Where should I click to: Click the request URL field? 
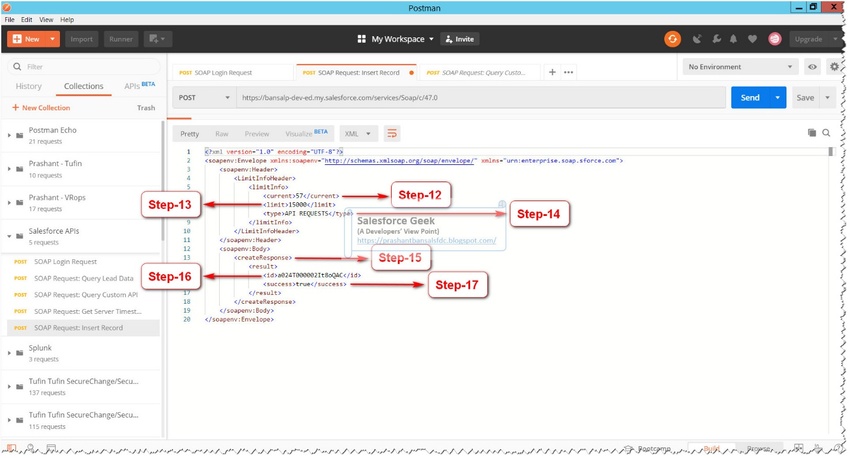click(x=481, y=98)
